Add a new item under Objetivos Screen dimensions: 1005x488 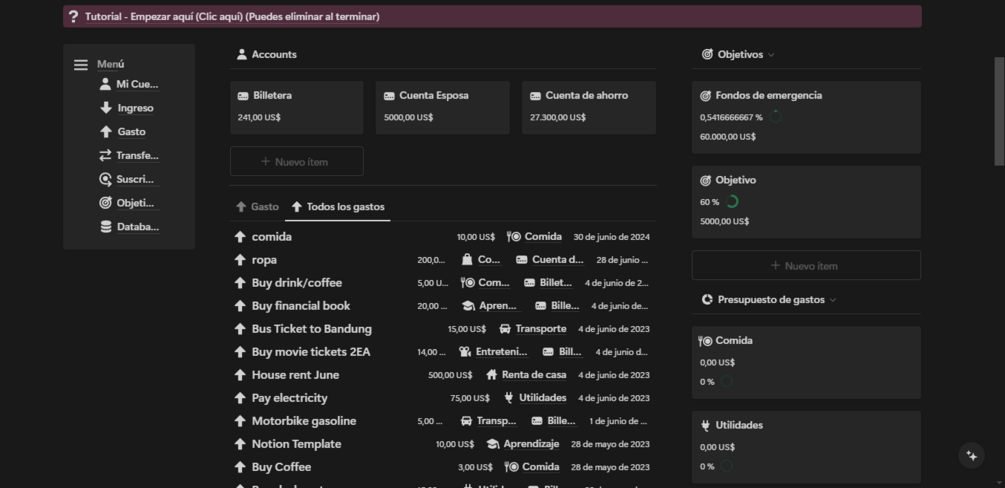coord(805,266)
